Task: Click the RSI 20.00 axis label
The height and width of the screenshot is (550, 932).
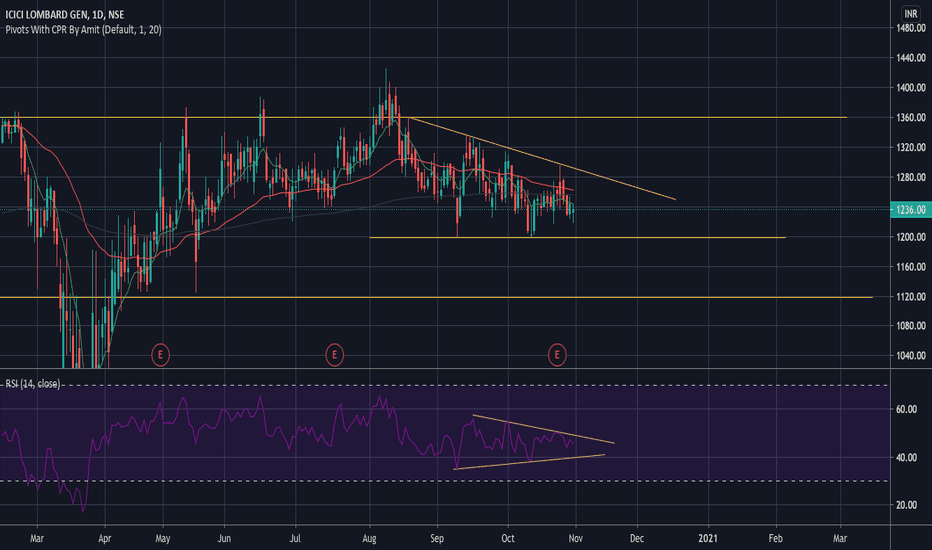Action: tap(906, 505)
